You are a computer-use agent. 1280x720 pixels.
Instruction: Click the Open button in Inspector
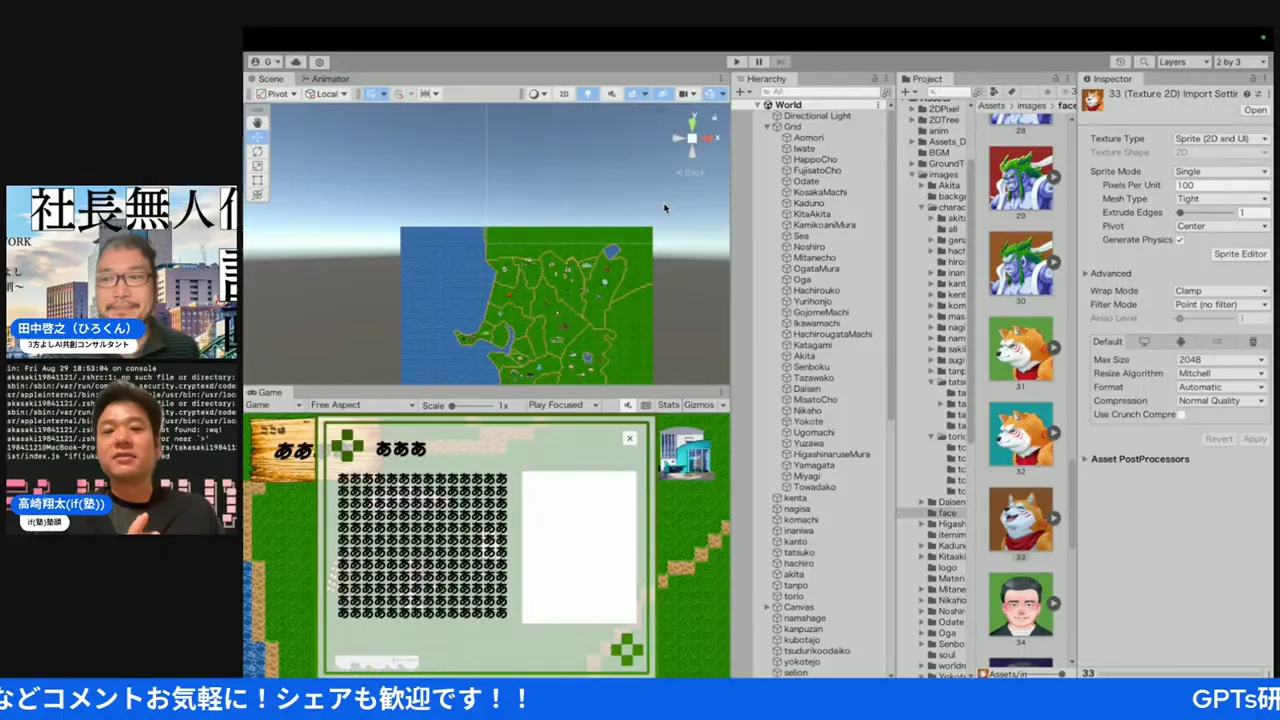point(1254,110)
